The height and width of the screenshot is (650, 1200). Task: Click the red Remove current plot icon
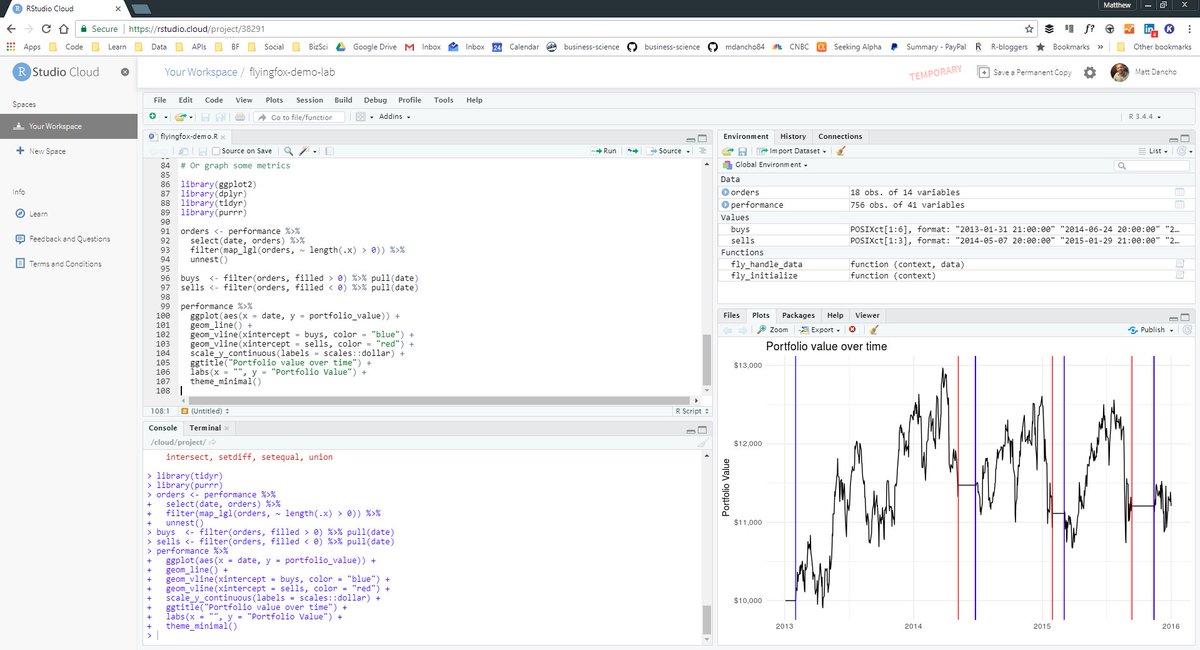point(852,329)
